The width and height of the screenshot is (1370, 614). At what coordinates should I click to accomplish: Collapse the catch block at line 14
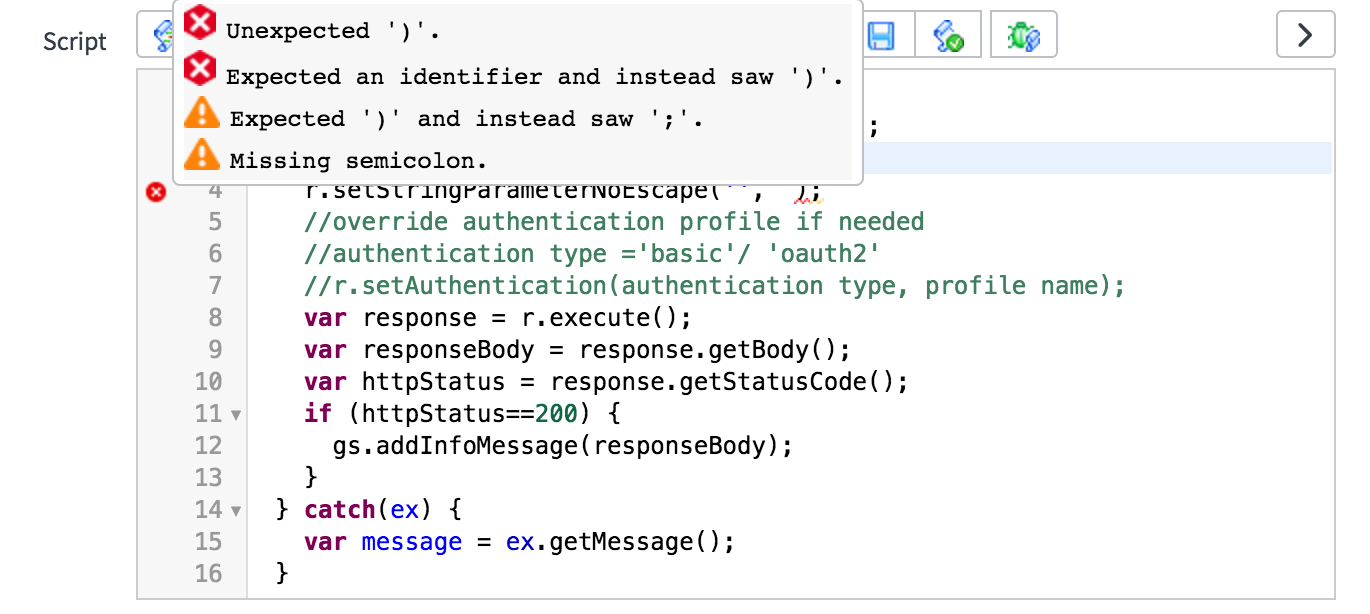point(236,511)
